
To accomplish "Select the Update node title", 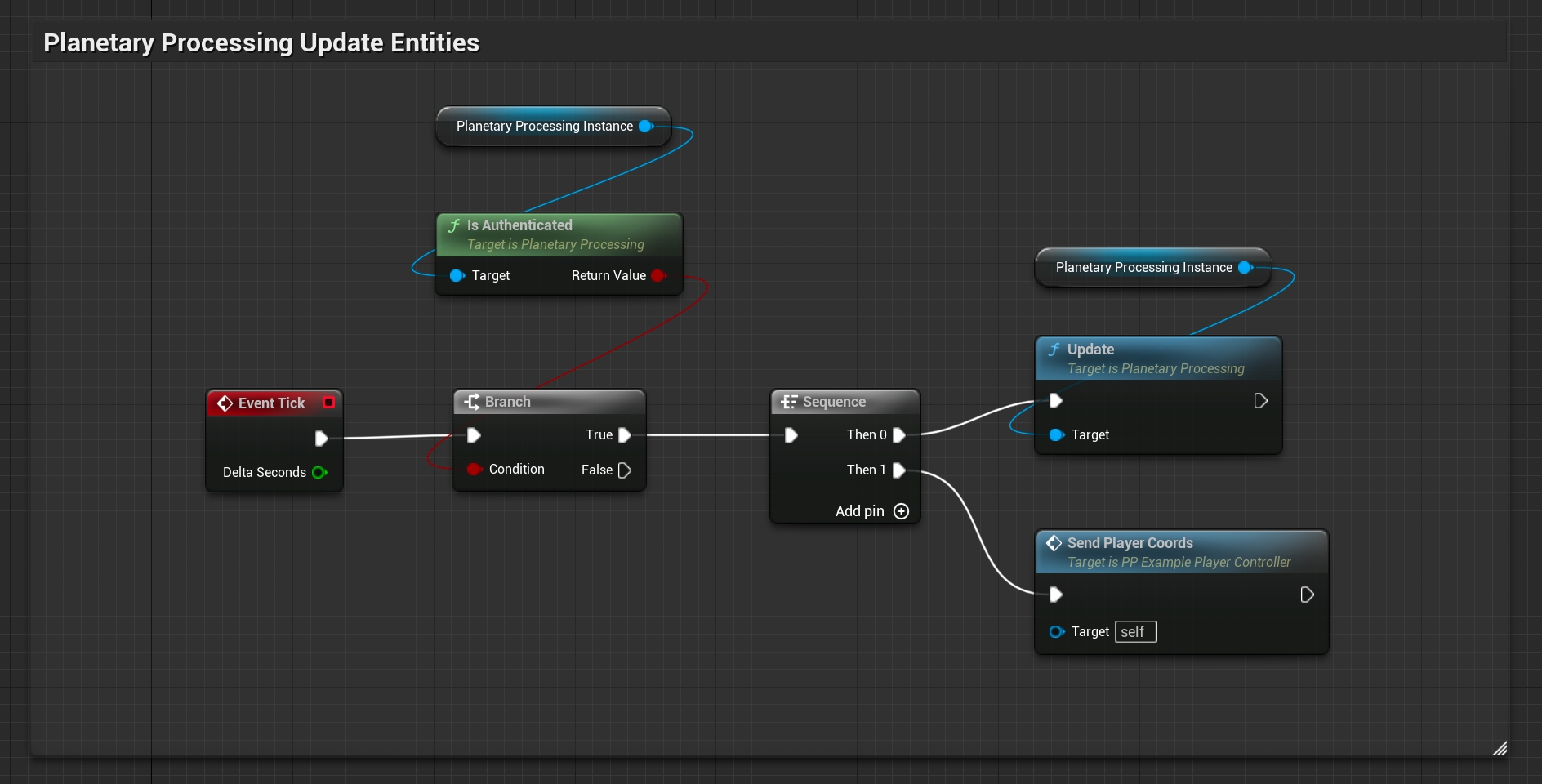I will pyautogui.click(x=1090, y=350).
